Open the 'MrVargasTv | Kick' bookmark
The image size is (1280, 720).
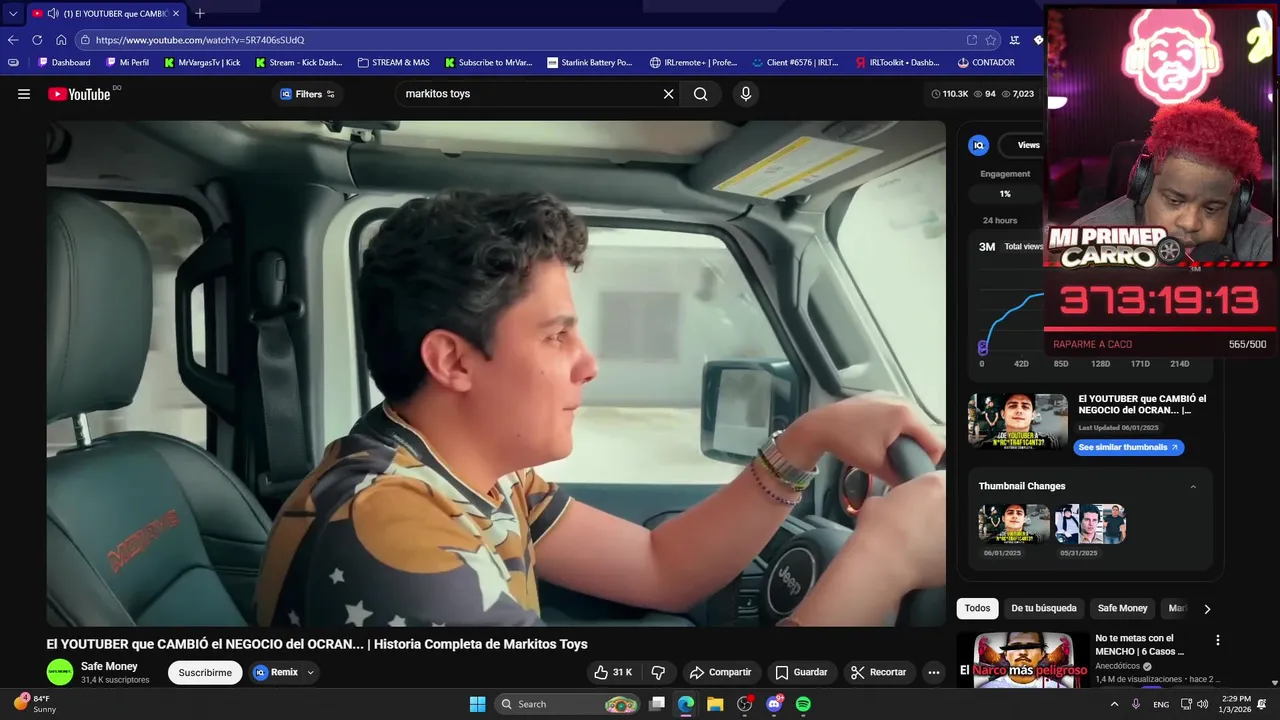pyautogui.click(x=202, y=62)
